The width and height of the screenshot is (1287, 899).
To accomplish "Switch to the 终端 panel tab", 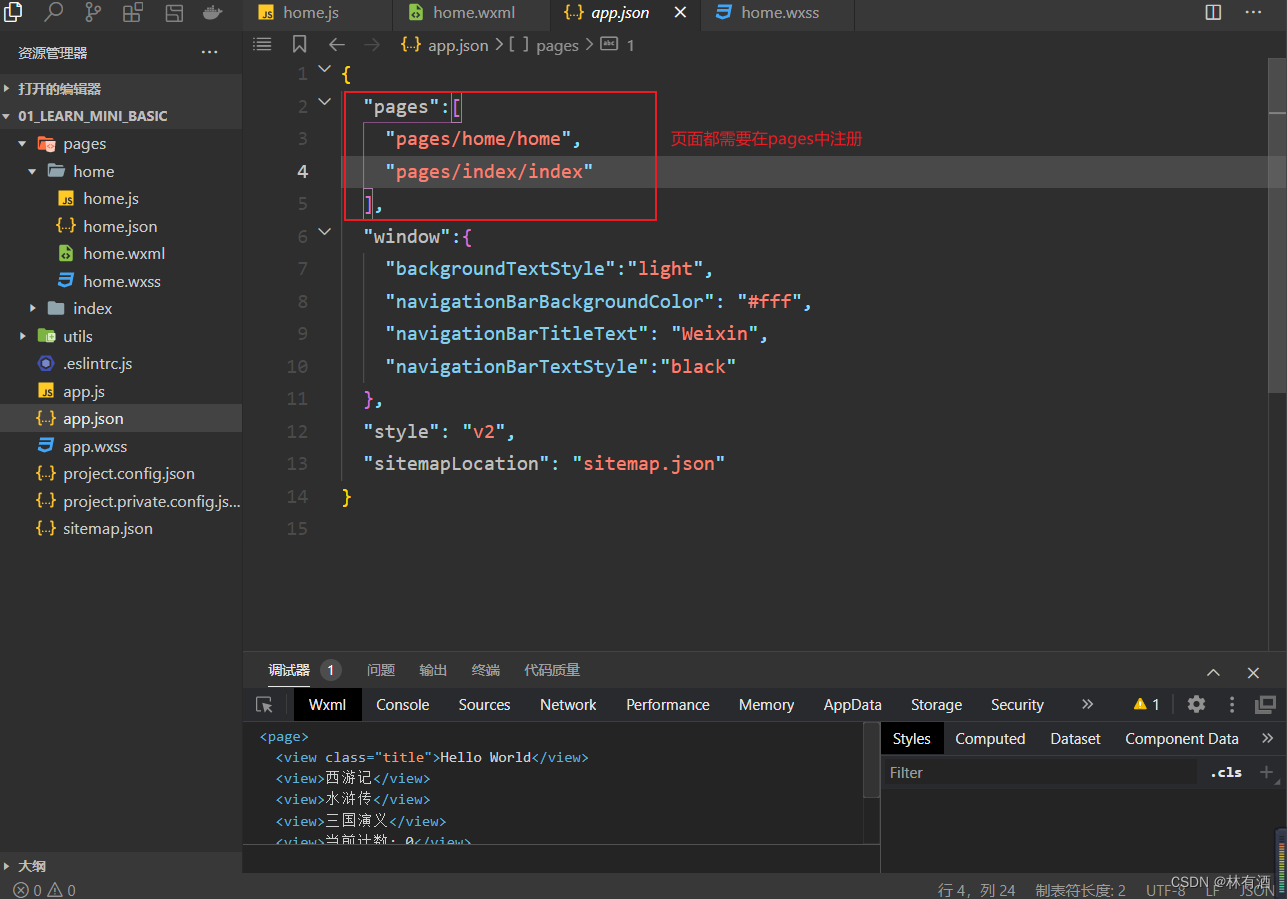I will 486,670.
